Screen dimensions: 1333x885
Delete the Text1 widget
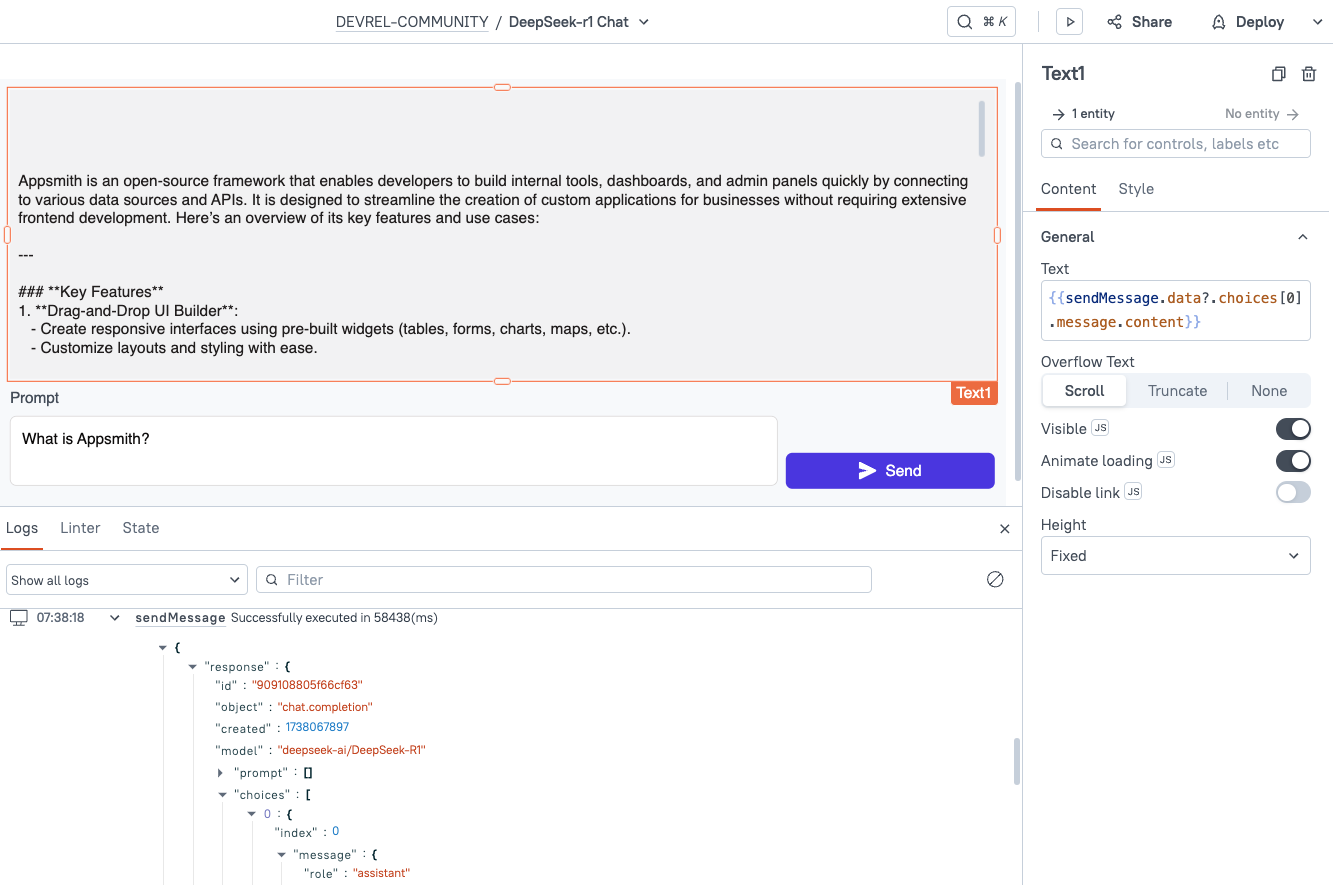click(1308, 74)
